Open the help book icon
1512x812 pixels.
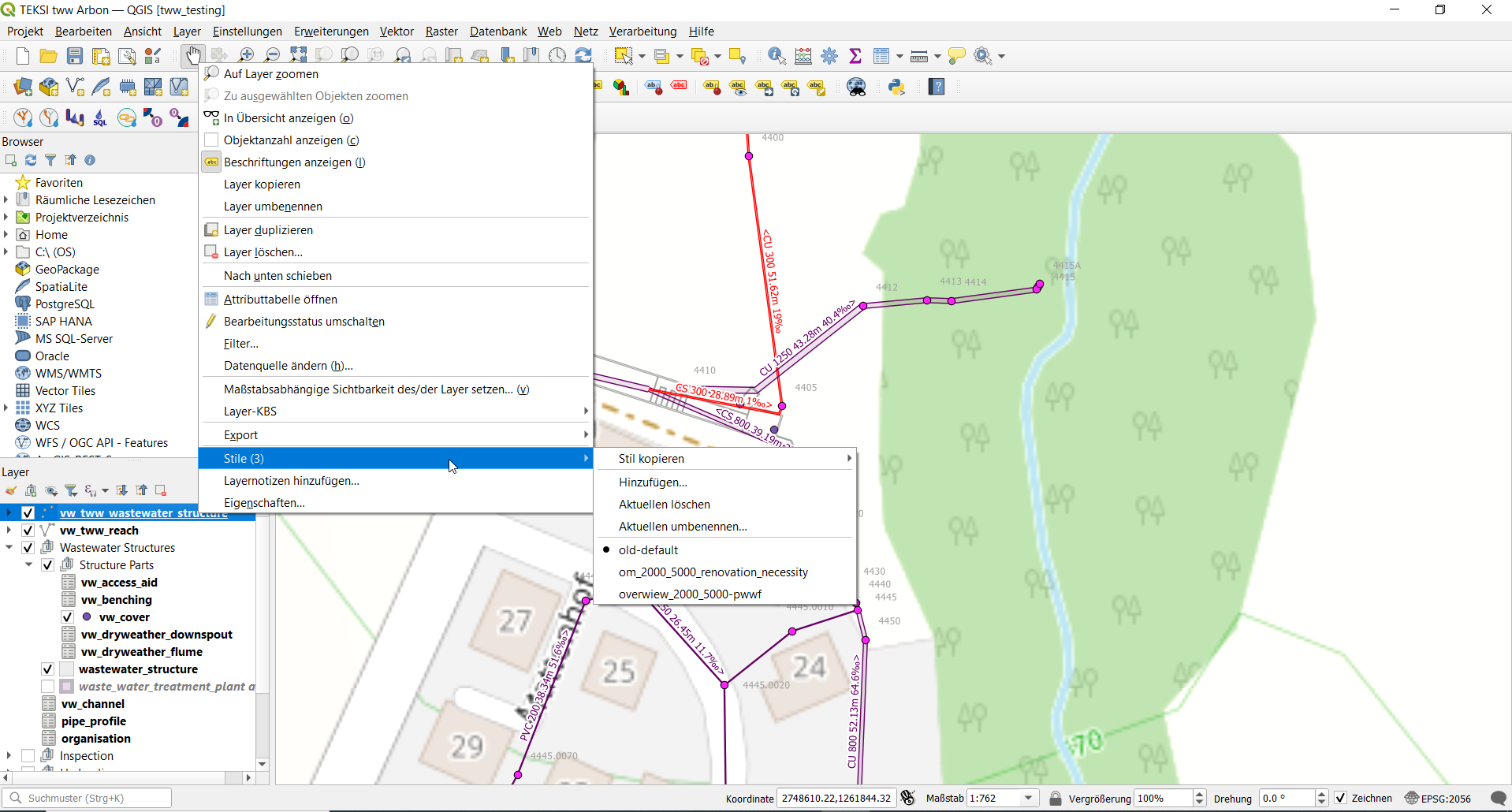(937, 87)
